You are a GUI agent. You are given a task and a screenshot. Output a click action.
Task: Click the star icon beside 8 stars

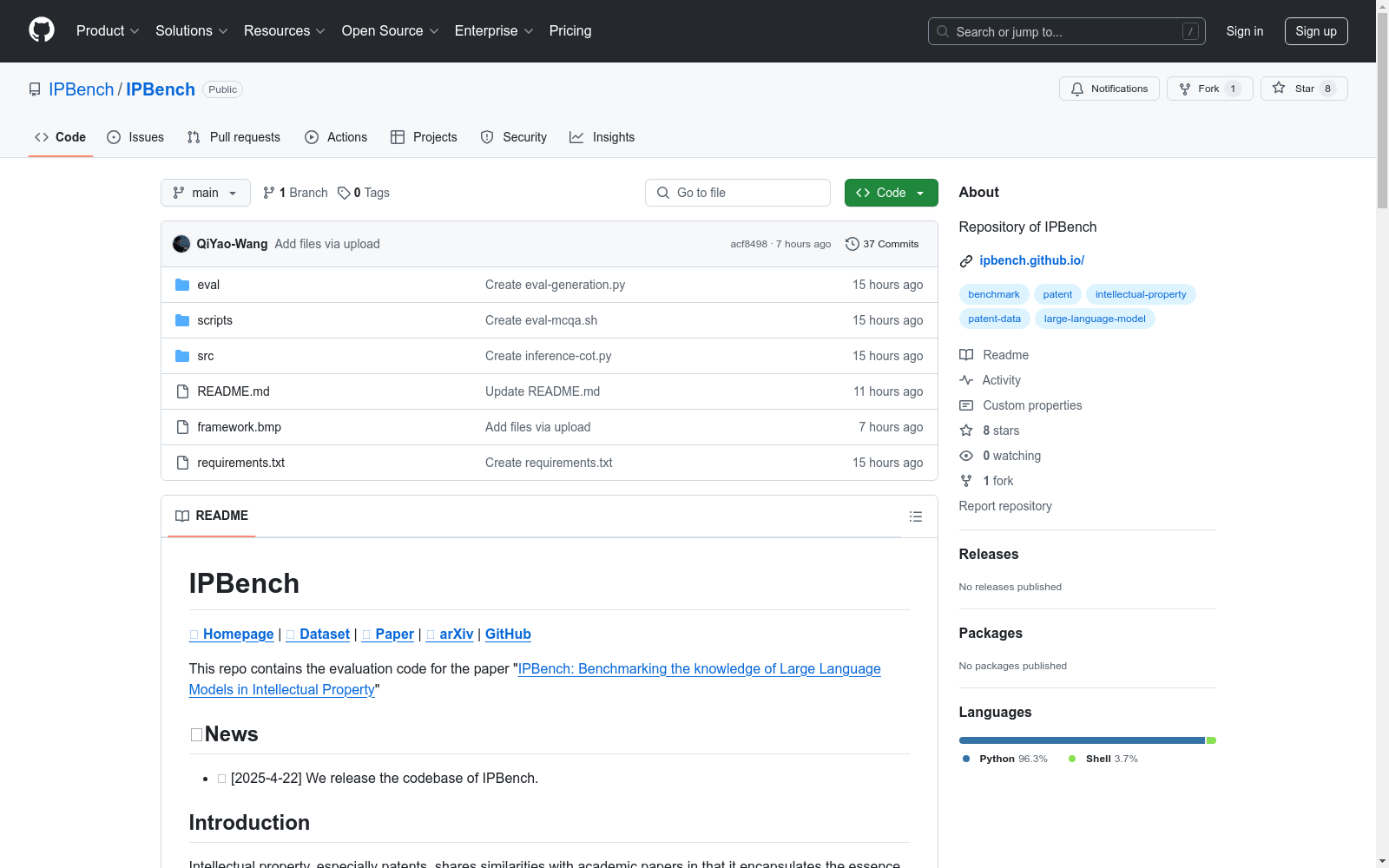[966, 431]
